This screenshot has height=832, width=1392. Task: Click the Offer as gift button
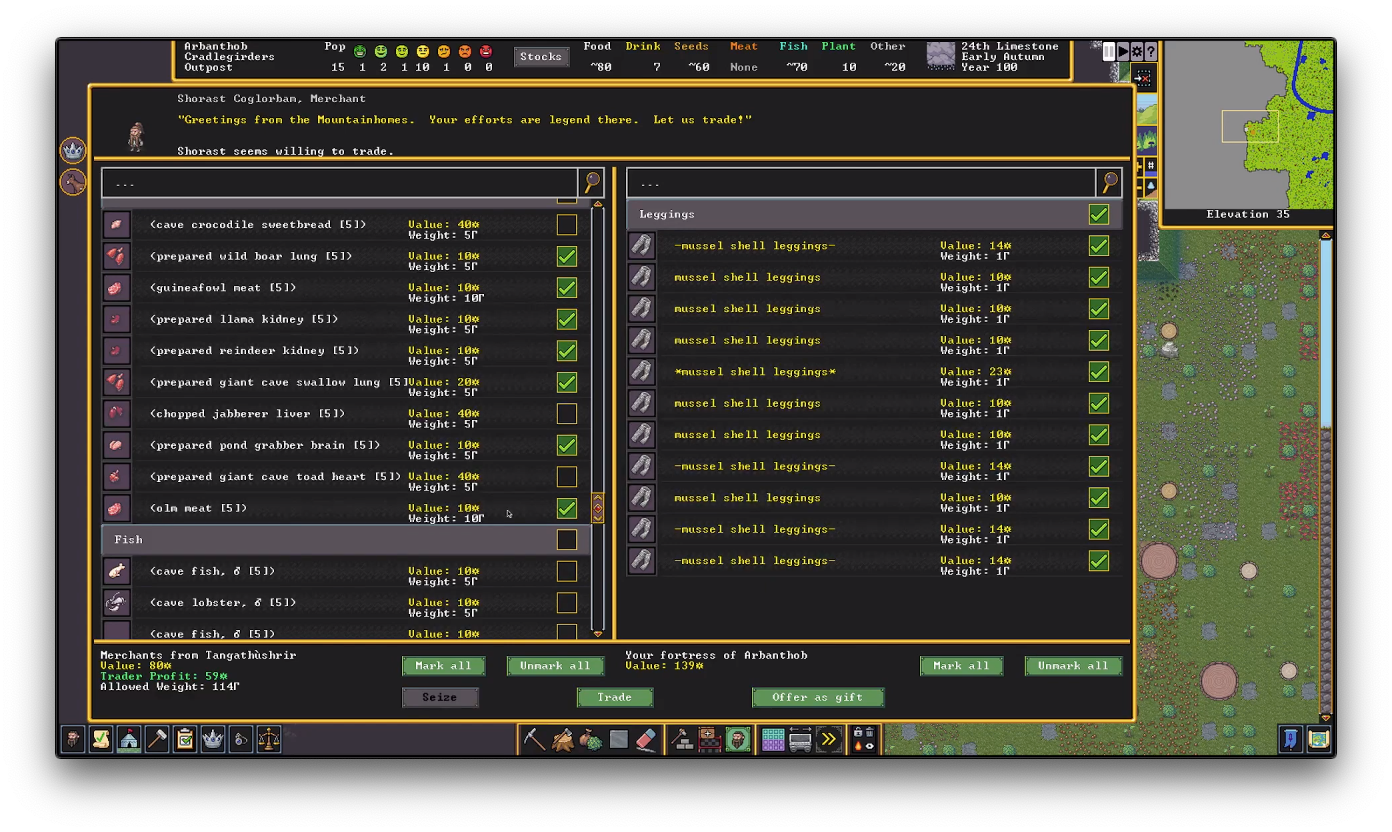[x=818, y=697]
